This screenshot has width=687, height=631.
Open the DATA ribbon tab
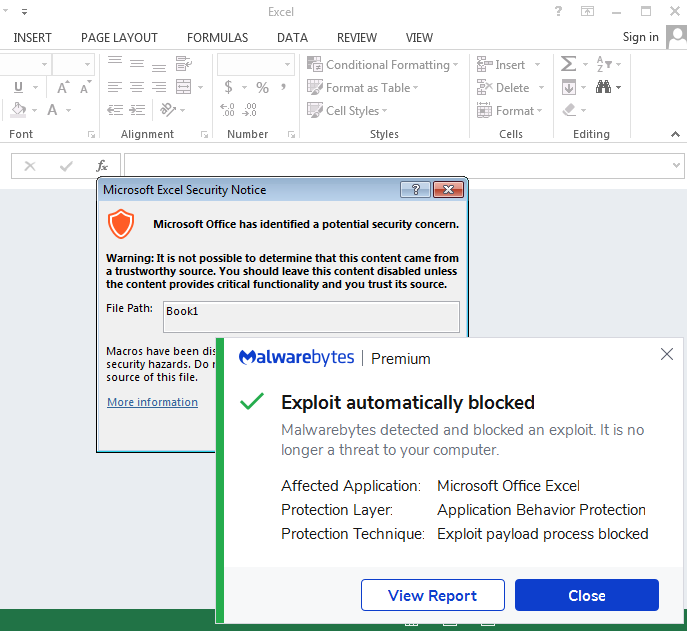[292, 38]
